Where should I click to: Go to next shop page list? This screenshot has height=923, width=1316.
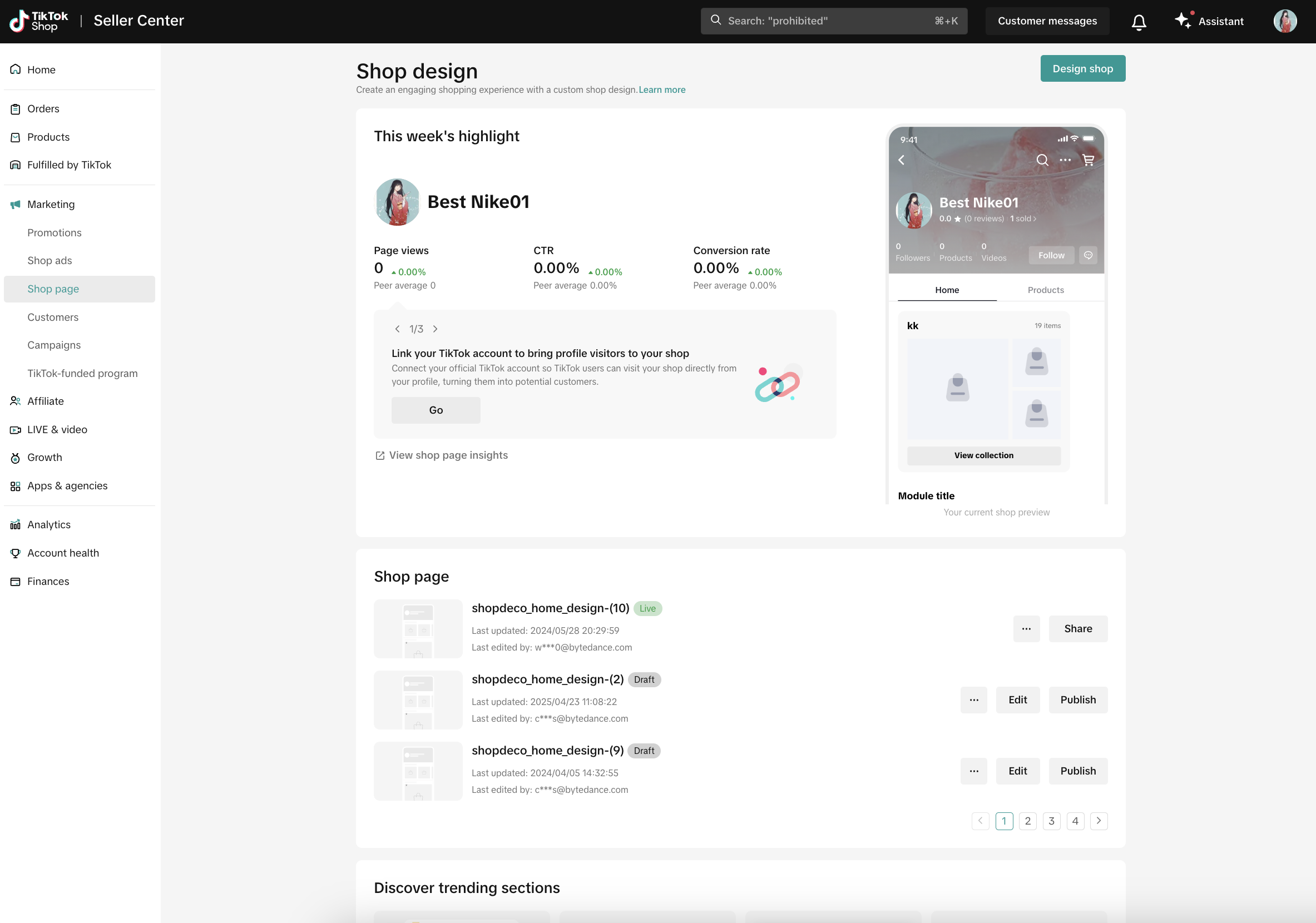tap(1098, 821)
